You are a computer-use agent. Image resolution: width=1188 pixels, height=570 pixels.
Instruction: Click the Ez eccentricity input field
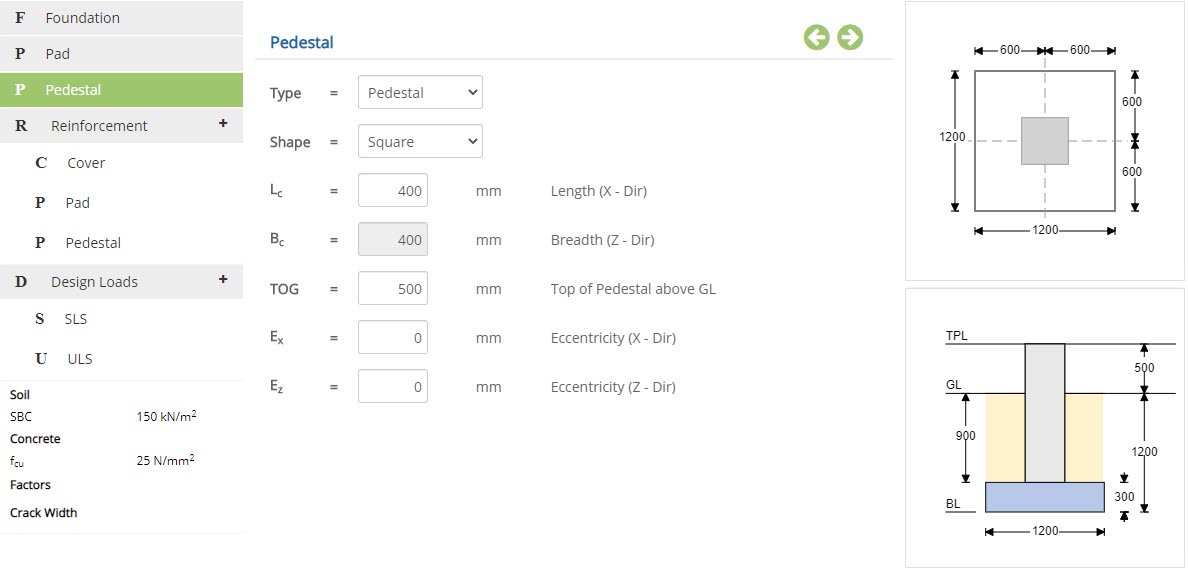(392, 387)
